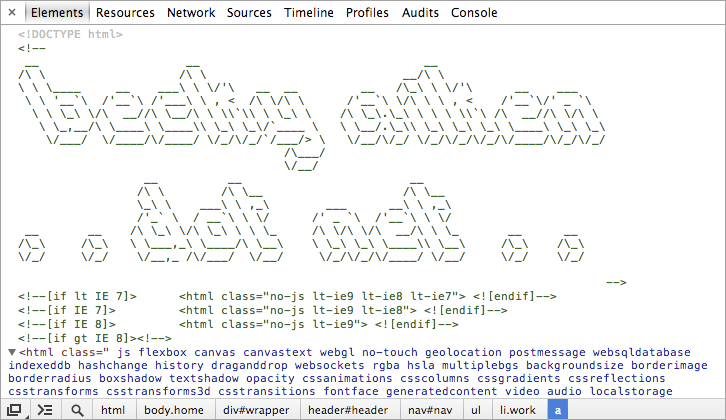Show the console drawer icon

click(44, 410)
